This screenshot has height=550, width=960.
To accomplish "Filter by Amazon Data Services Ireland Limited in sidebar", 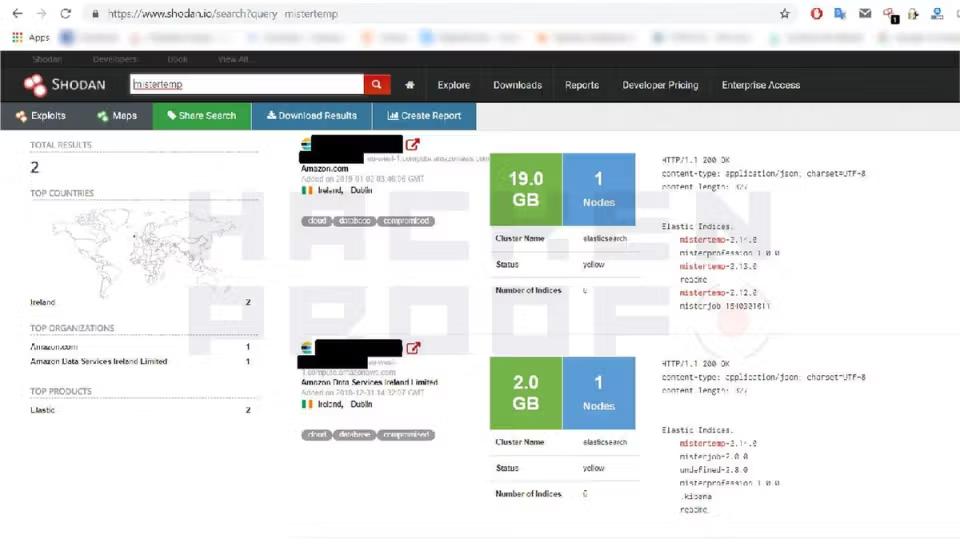I will [99, 361].
